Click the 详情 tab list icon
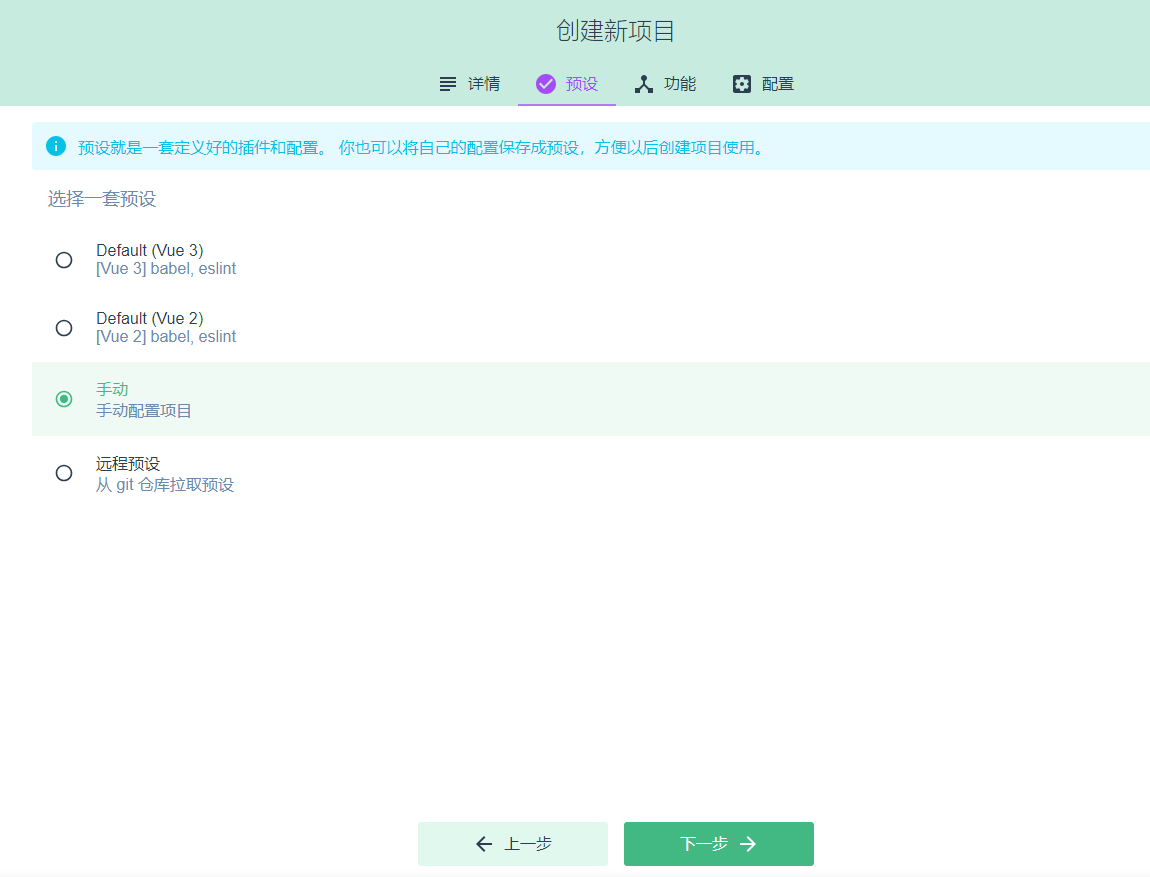The width and height of the screenshot is (1150, 877). pyautogui.click(x=448, y=84)
